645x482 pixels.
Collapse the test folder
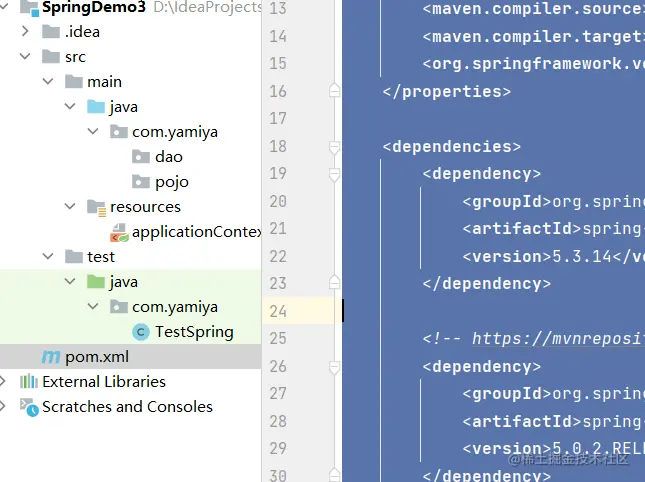point(48,256)
